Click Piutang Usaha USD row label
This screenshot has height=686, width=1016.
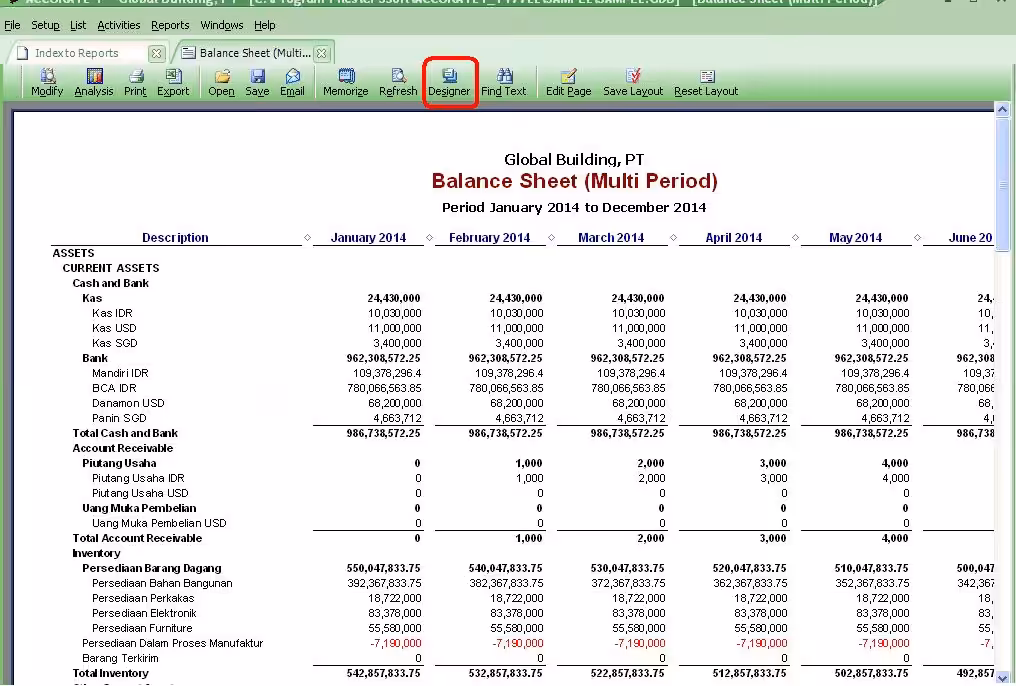point(140,493)
